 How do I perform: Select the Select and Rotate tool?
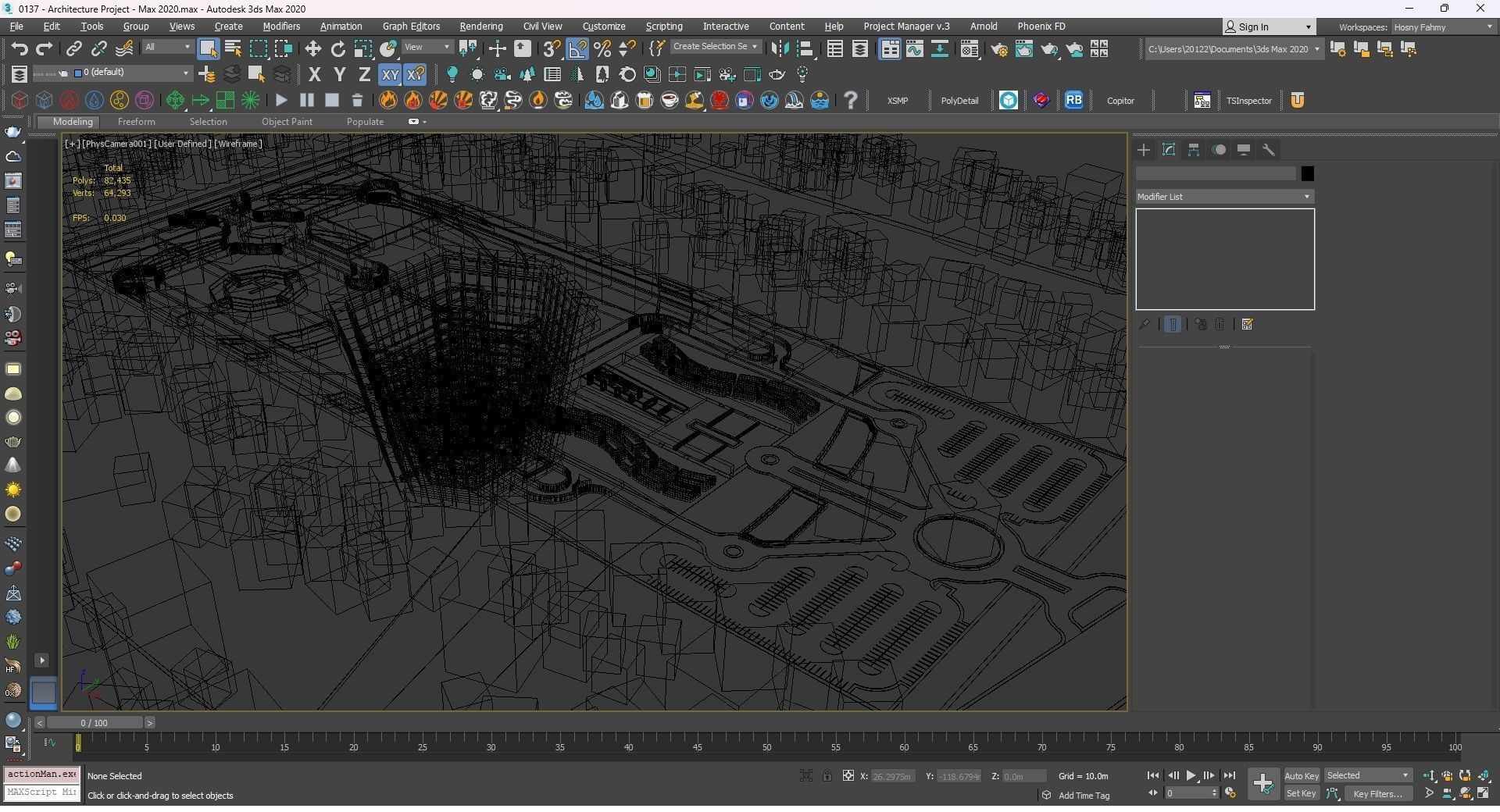pyautogui.click(x=338, y=49)
